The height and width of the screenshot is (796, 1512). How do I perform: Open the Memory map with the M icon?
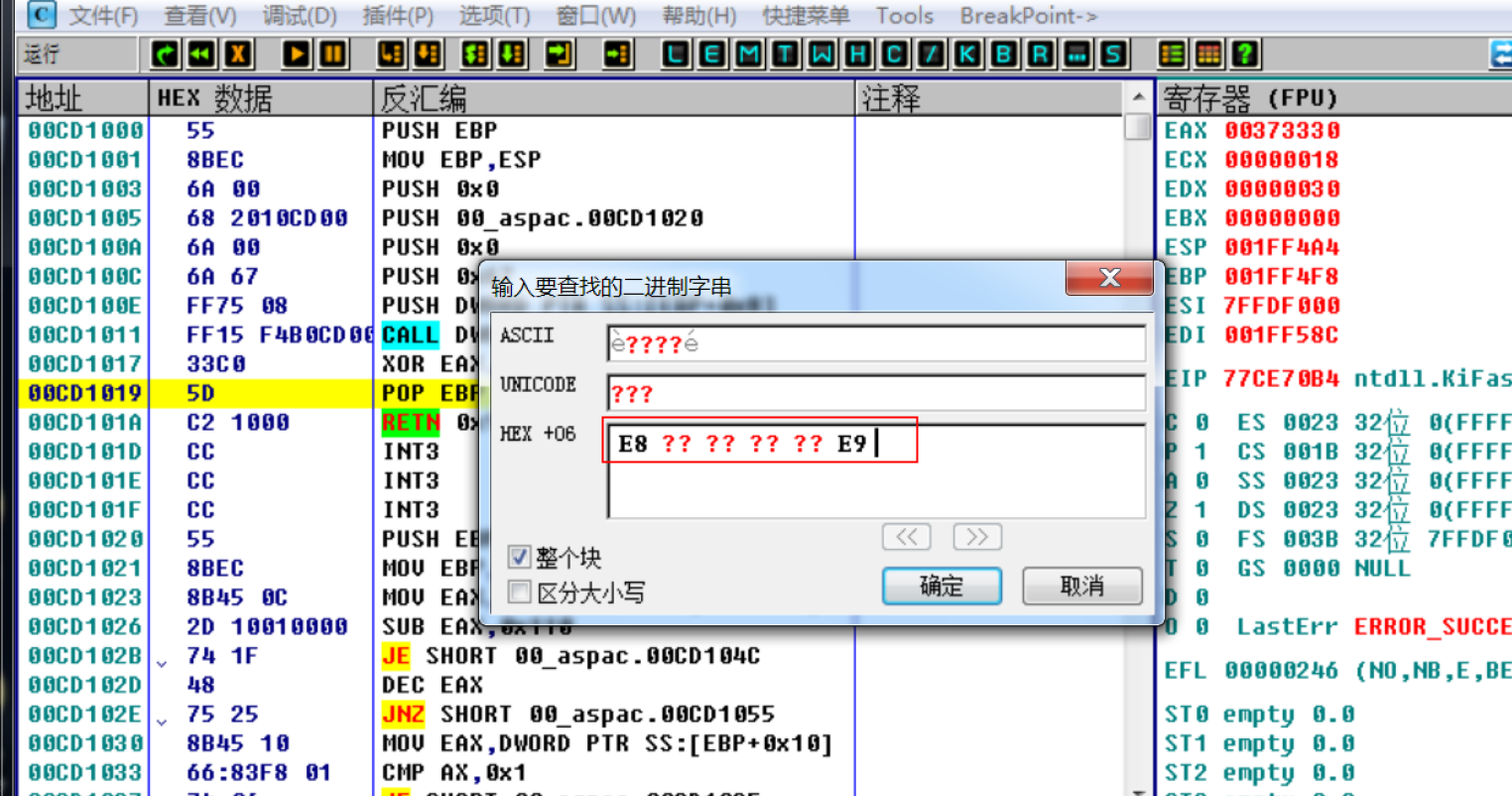pos(749,55)
